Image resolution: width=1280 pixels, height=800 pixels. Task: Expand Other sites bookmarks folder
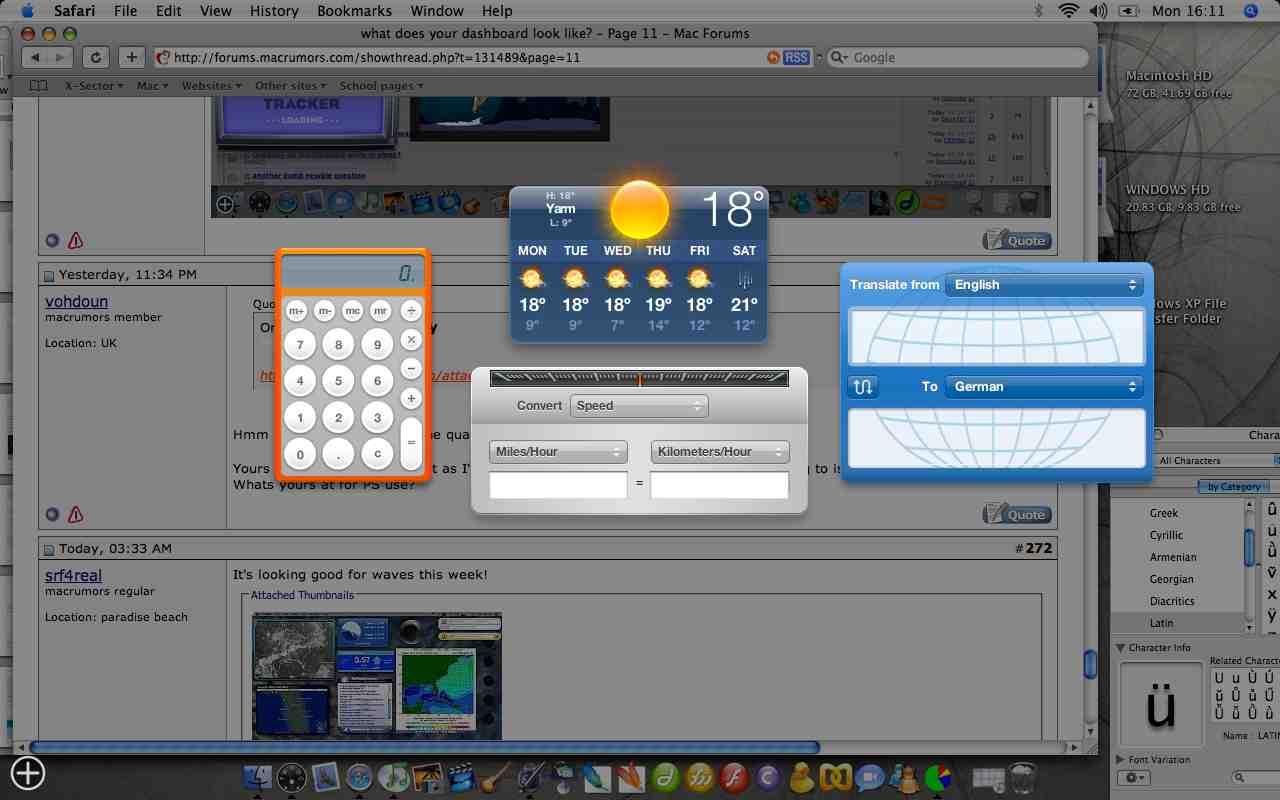point(291,86)
